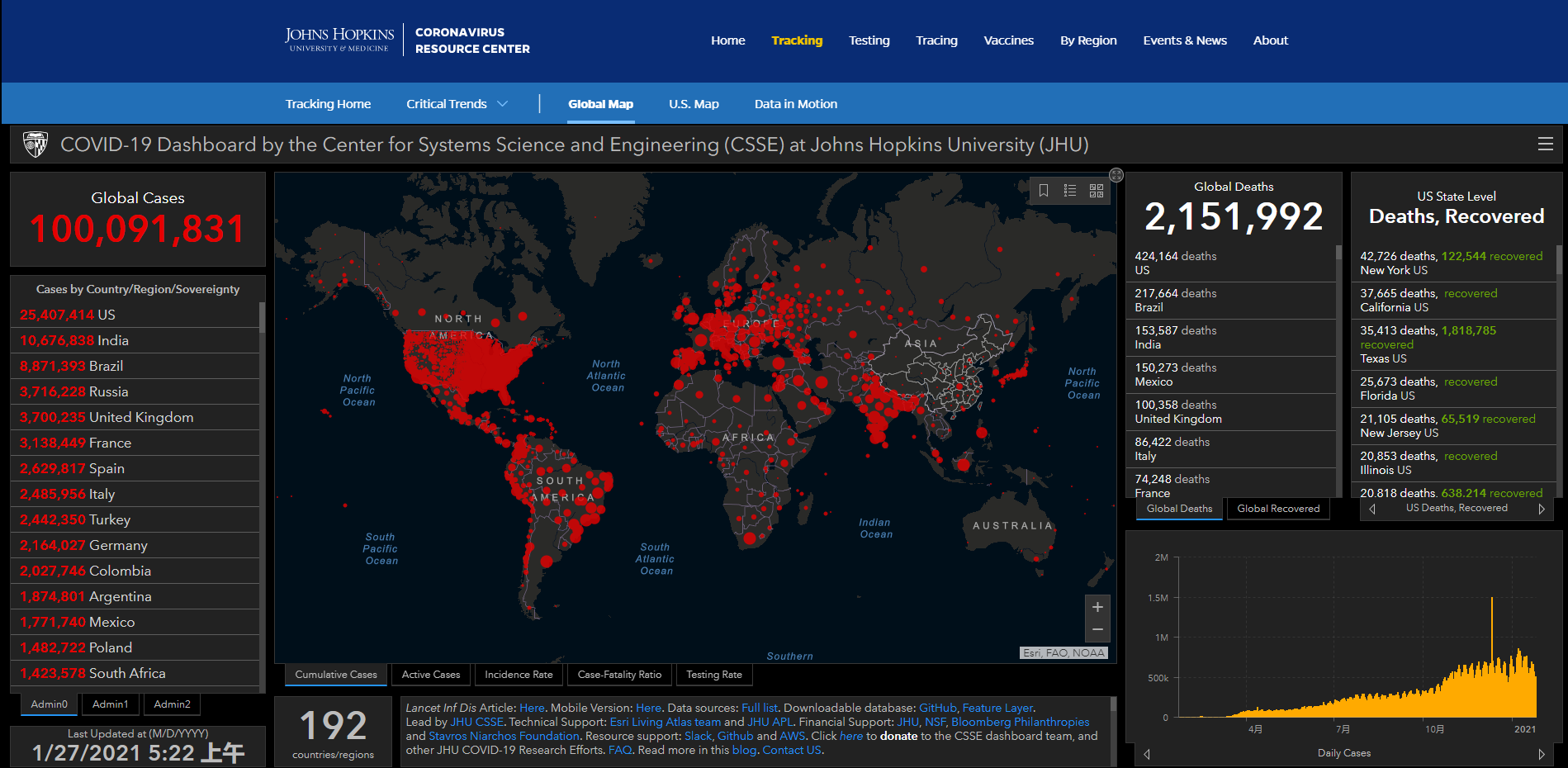1568x768 pixels.
Task: Select the Russia row in cases list
Action: tap(136, 391)
